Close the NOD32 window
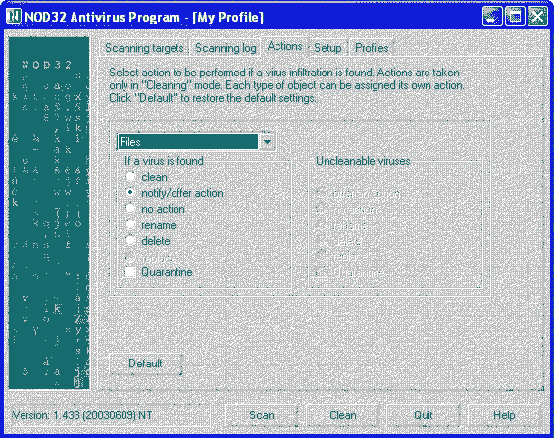This screenshot has width=555, height=438. click(538, 17)
